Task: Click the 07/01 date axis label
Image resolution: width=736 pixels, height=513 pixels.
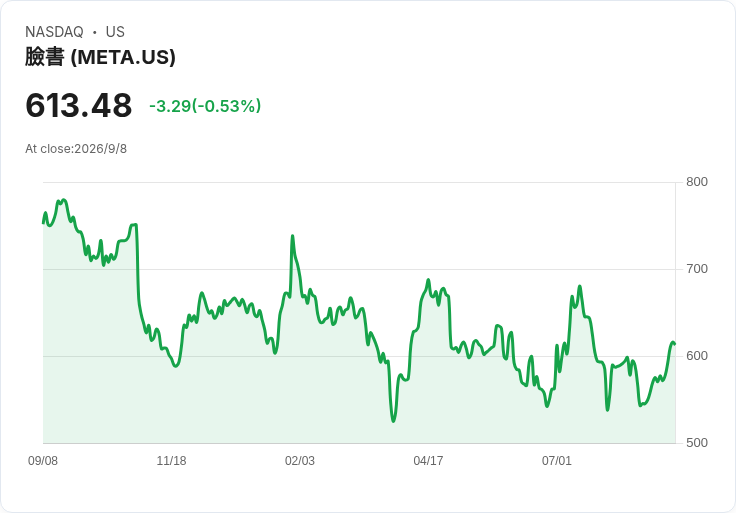Action: (557, 461)
